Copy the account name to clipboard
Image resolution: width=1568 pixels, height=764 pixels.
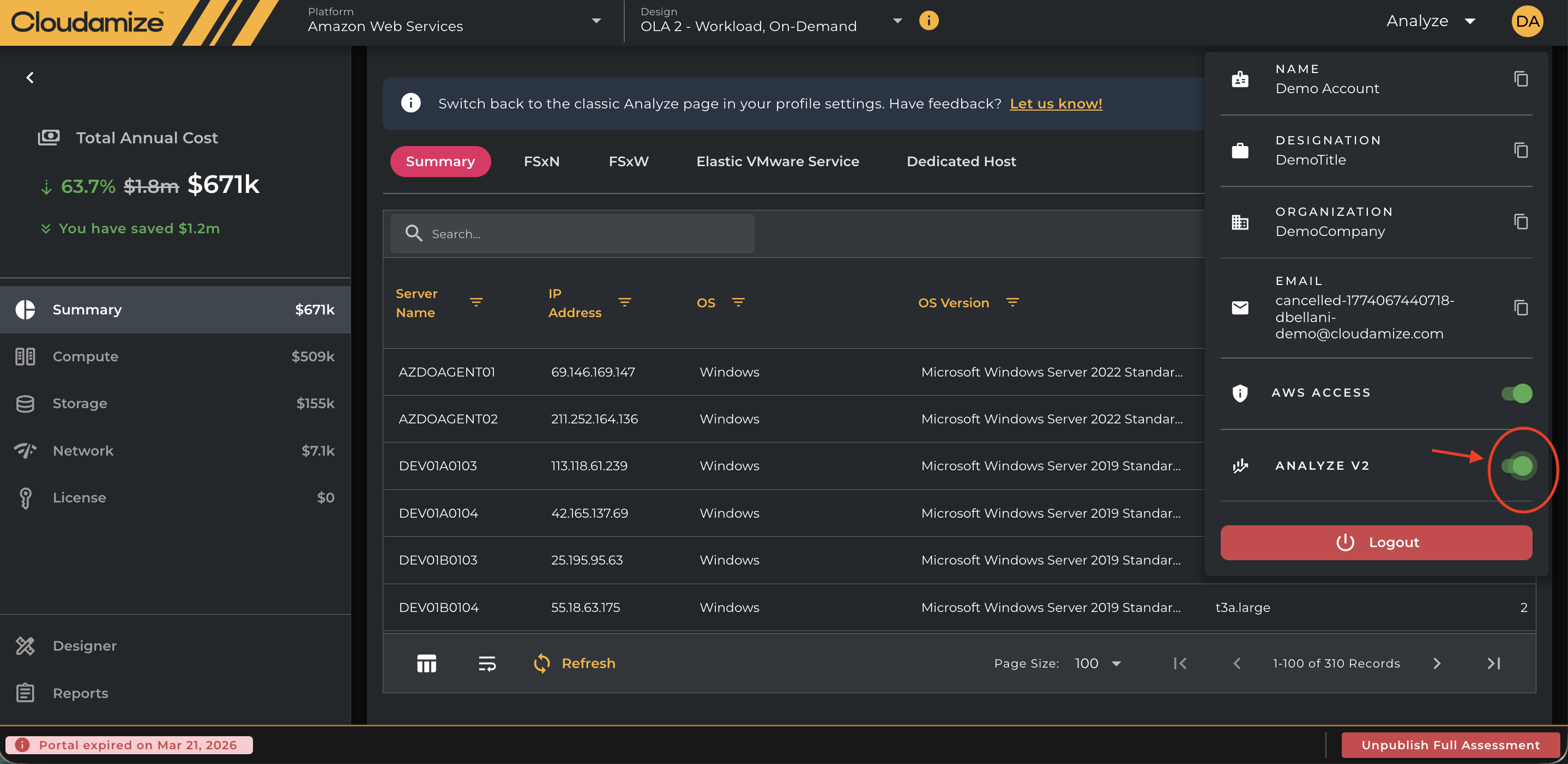tap(1521, 79)
